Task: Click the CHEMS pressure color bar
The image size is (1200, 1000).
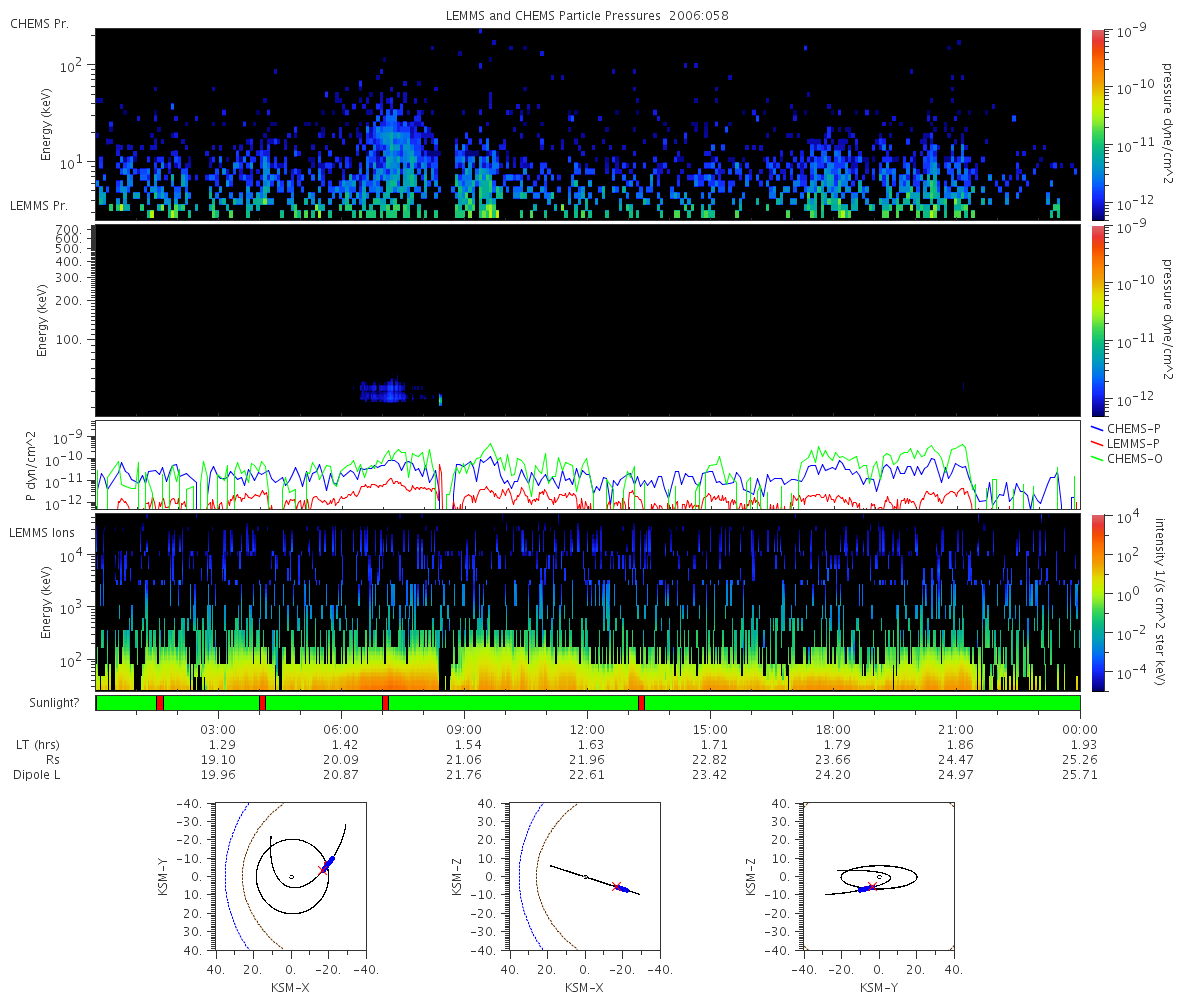Action: [1098, 124]
